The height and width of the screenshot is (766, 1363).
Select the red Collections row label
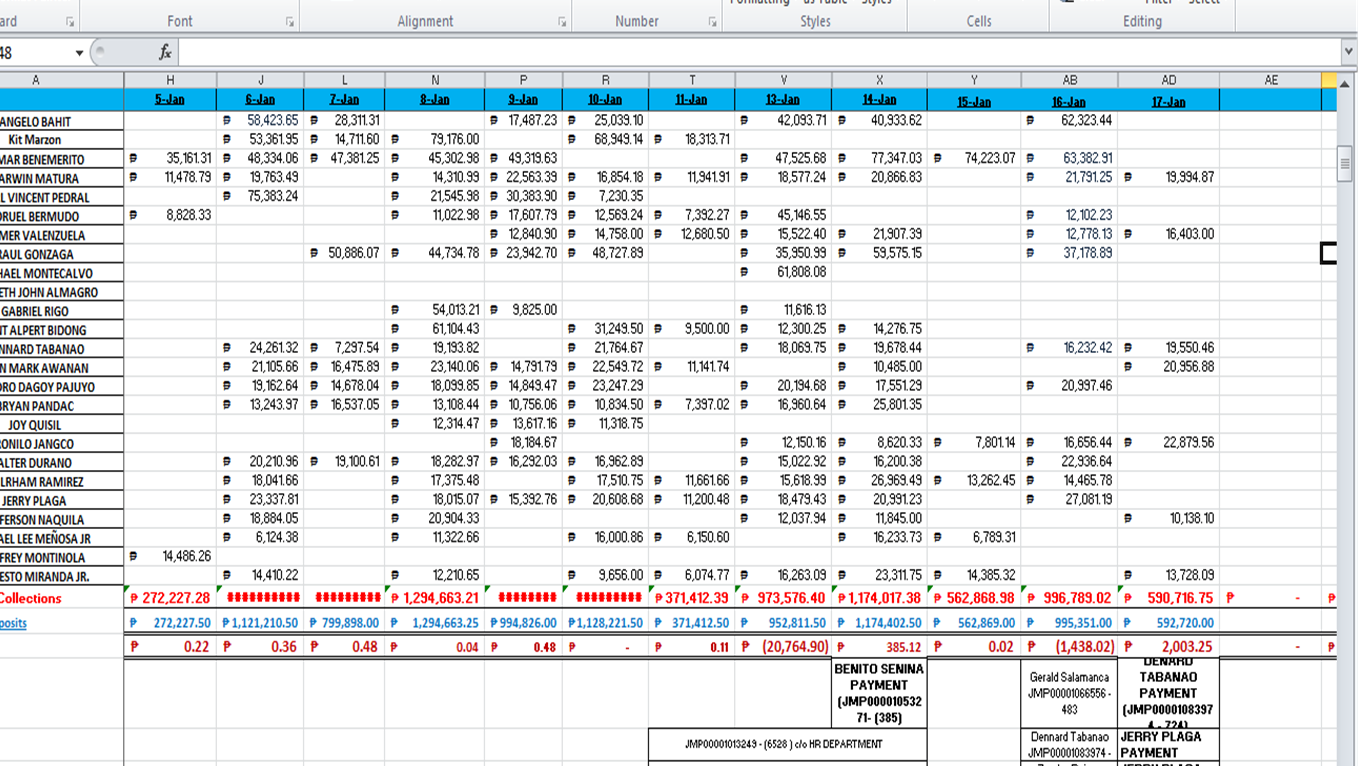[62, 598]
